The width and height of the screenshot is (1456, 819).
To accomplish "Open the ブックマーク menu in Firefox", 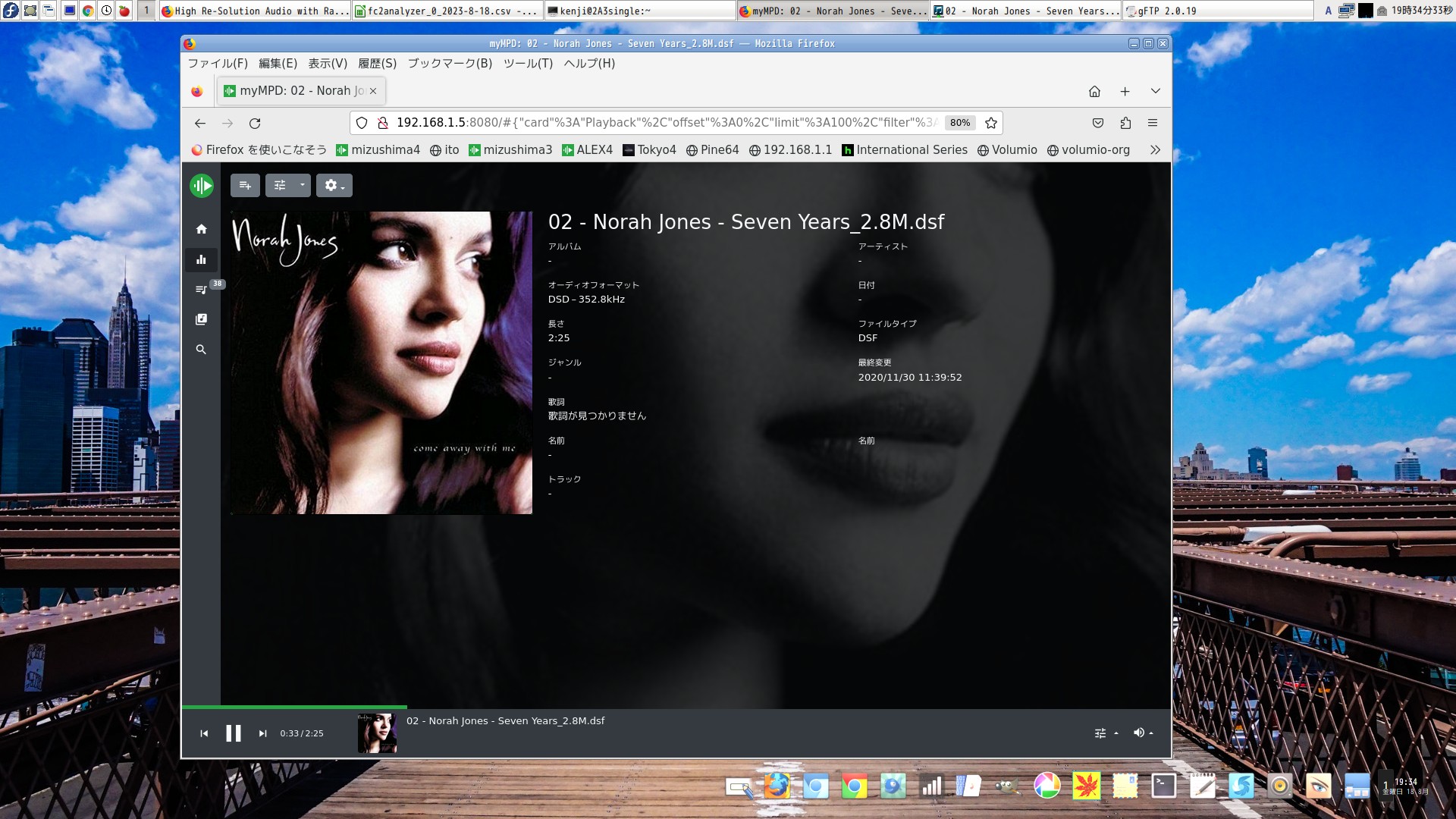I will pos(447,64).
